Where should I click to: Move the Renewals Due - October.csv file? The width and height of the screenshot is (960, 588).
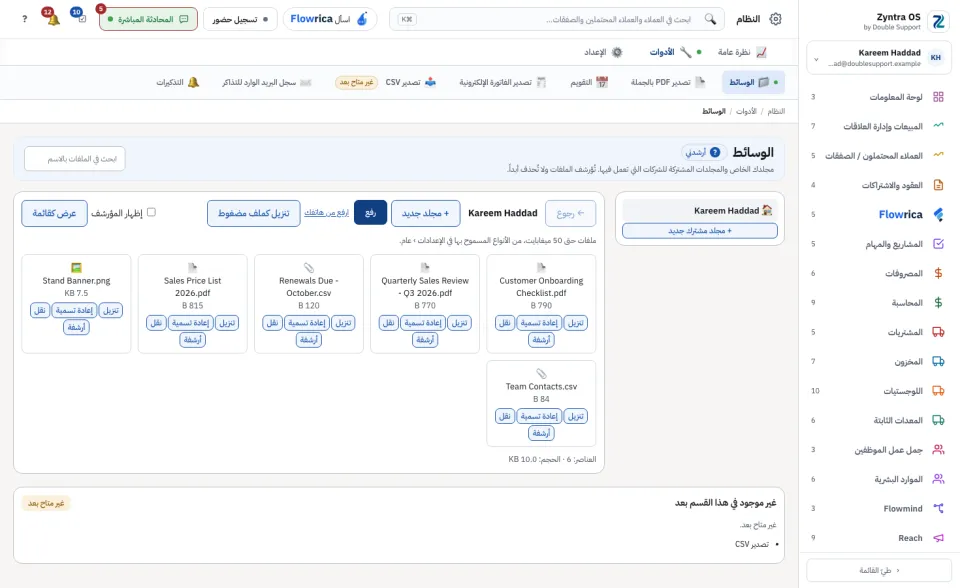pyautogui.click(x=272, y=323)
